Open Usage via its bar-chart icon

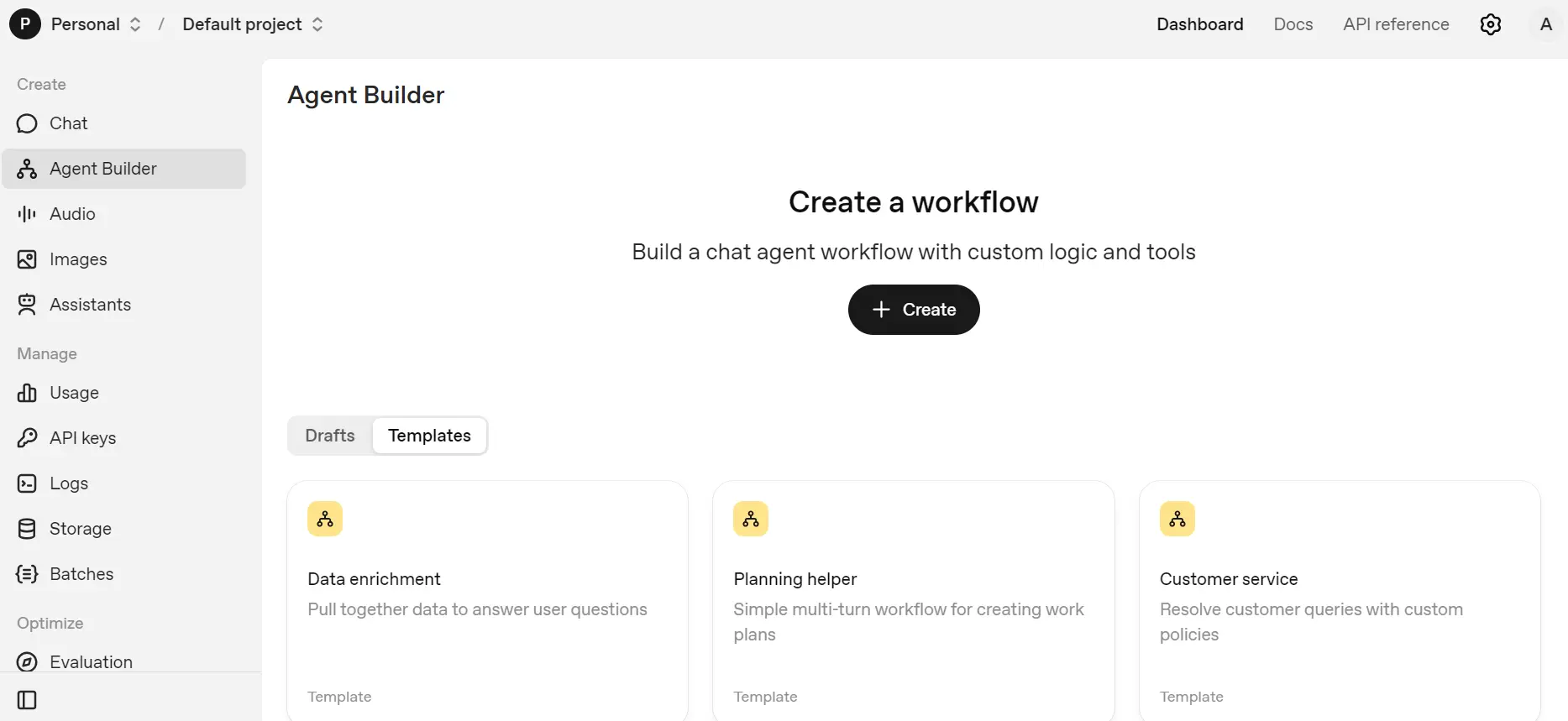point(26,393)
